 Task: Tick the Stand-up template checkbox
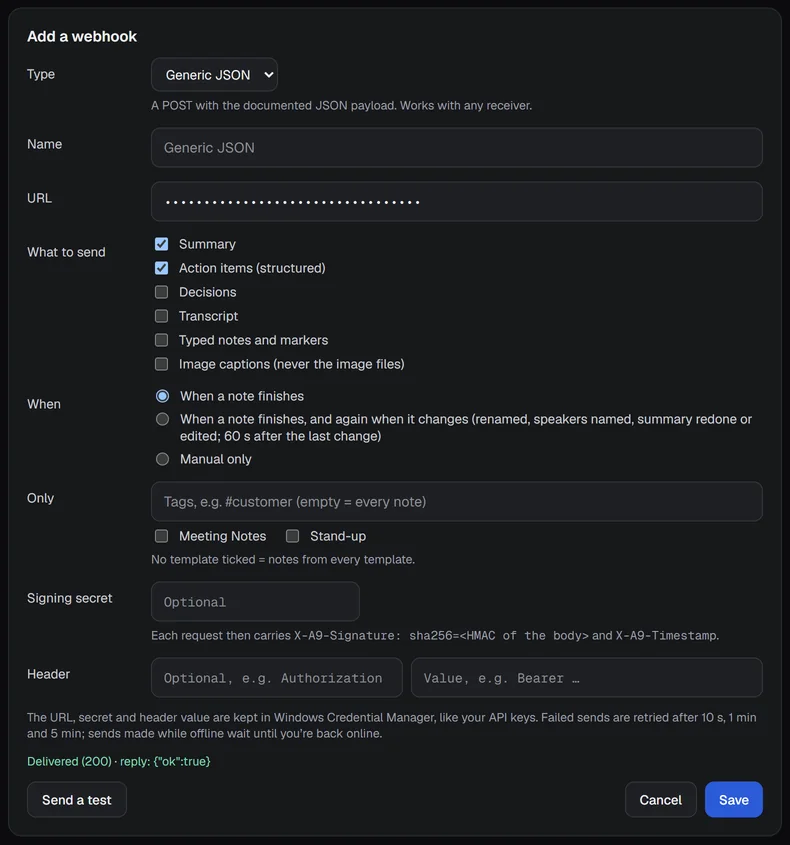(x=292, y=536)
